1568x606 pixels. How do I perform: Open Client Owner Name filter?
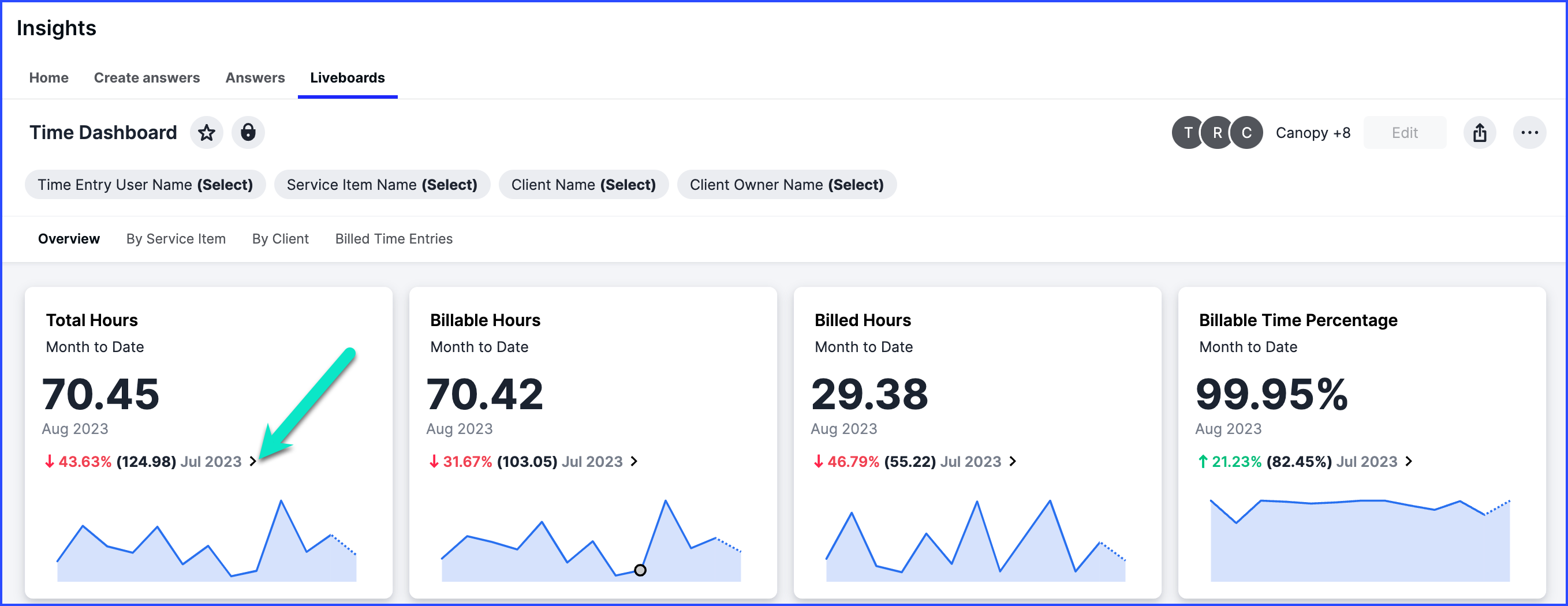pos(786,184)
